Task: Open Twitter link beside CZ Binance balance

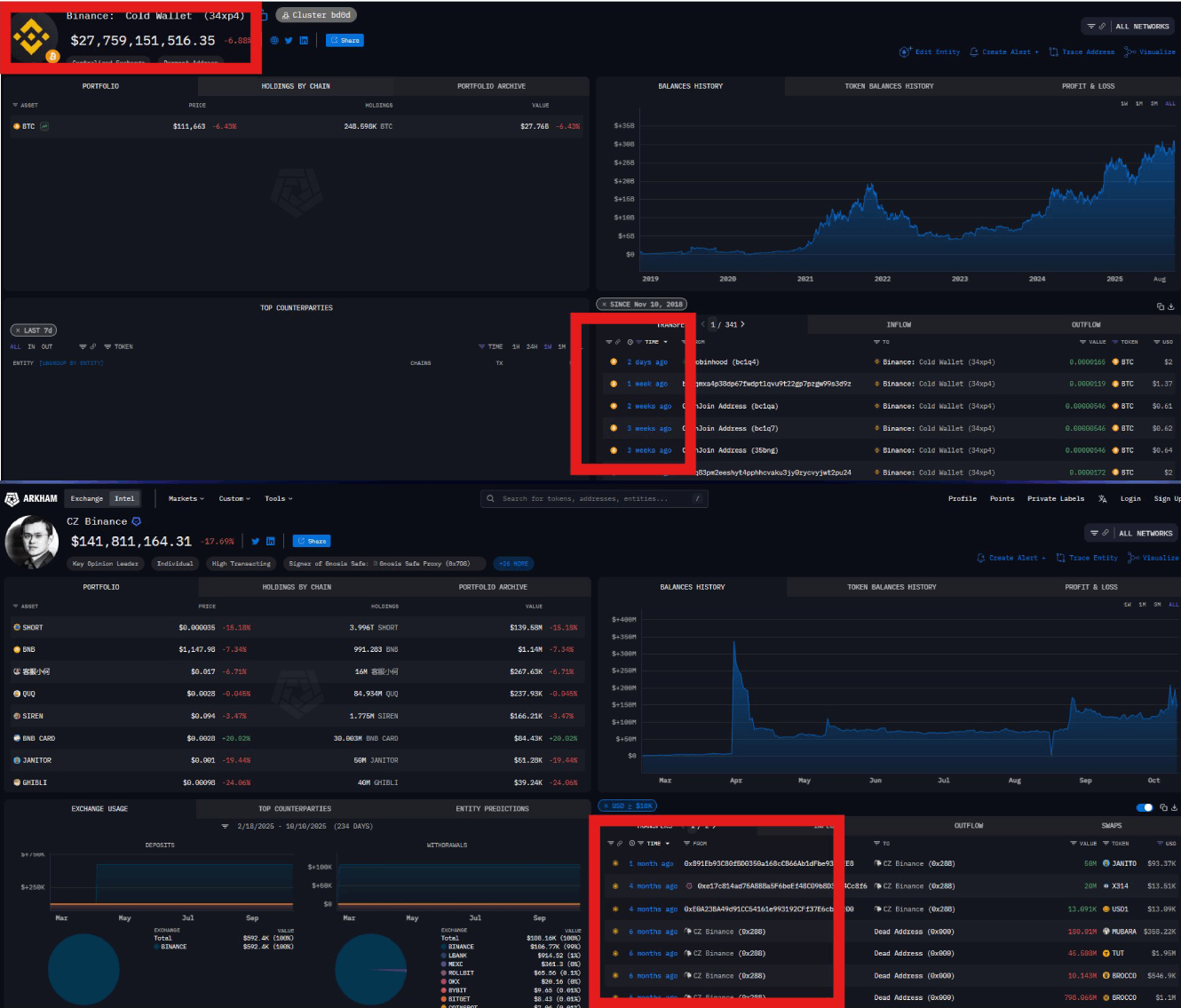Action: tap(256, 541)
